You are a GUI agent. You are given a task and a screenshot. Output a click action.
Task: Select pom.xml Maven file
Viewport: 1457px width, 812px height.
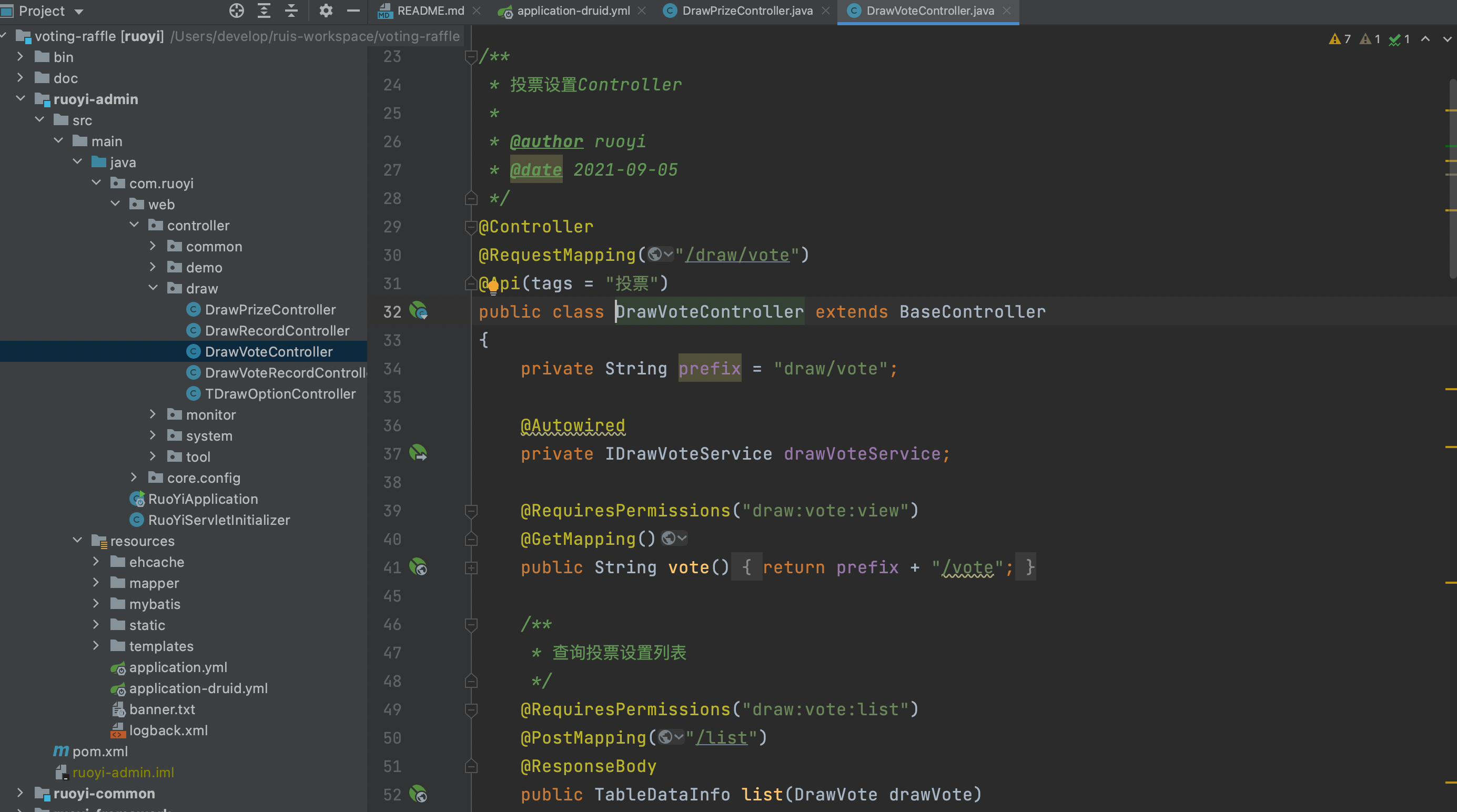(99, 751)
